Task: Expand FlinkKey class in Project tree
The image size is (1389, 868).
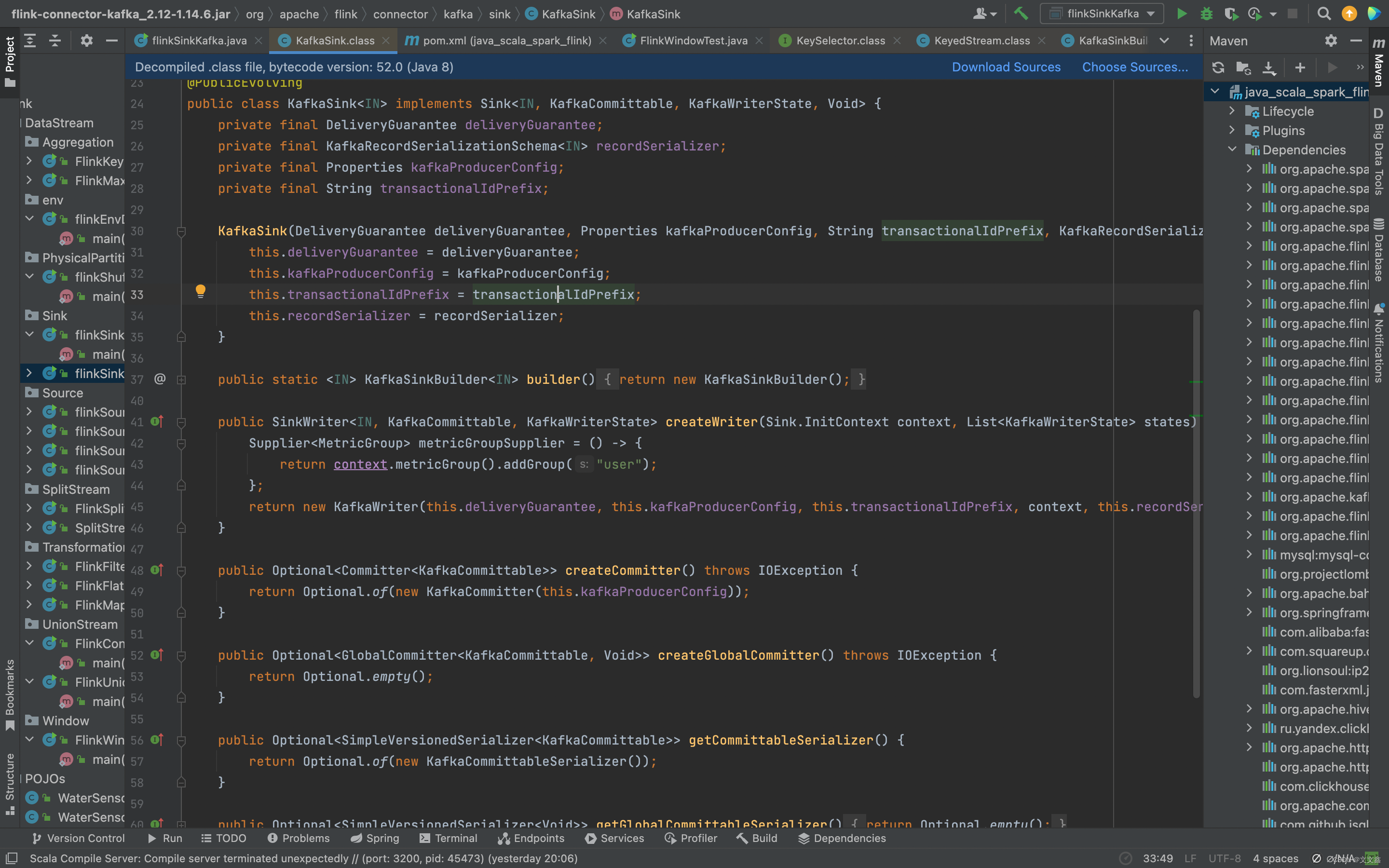Action: [x=29, y=162]
